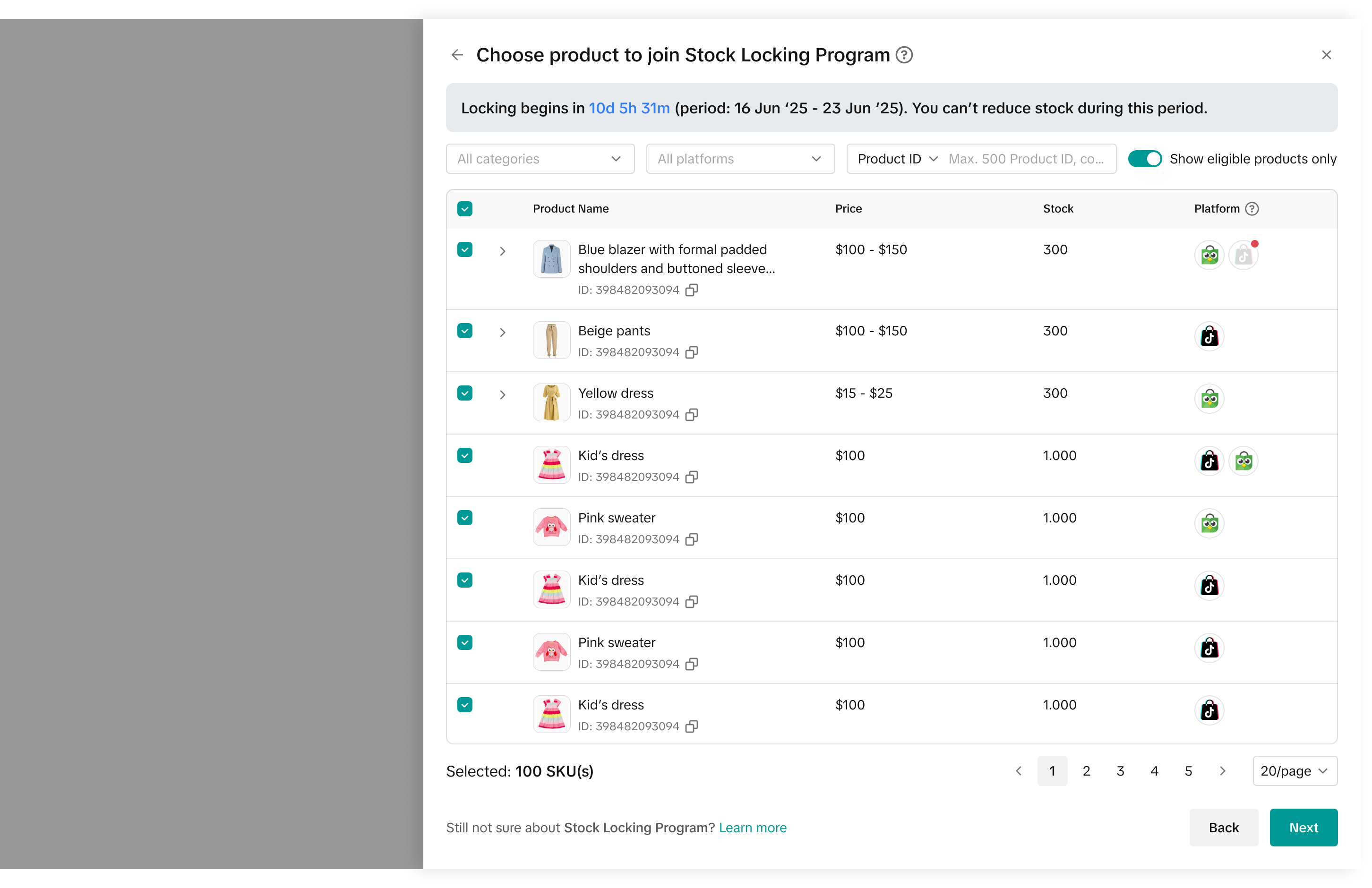The height and width of the screenshot is (888, 1372).
Task: Go to the next page with the right arrow
Action: pos(1222,770)
